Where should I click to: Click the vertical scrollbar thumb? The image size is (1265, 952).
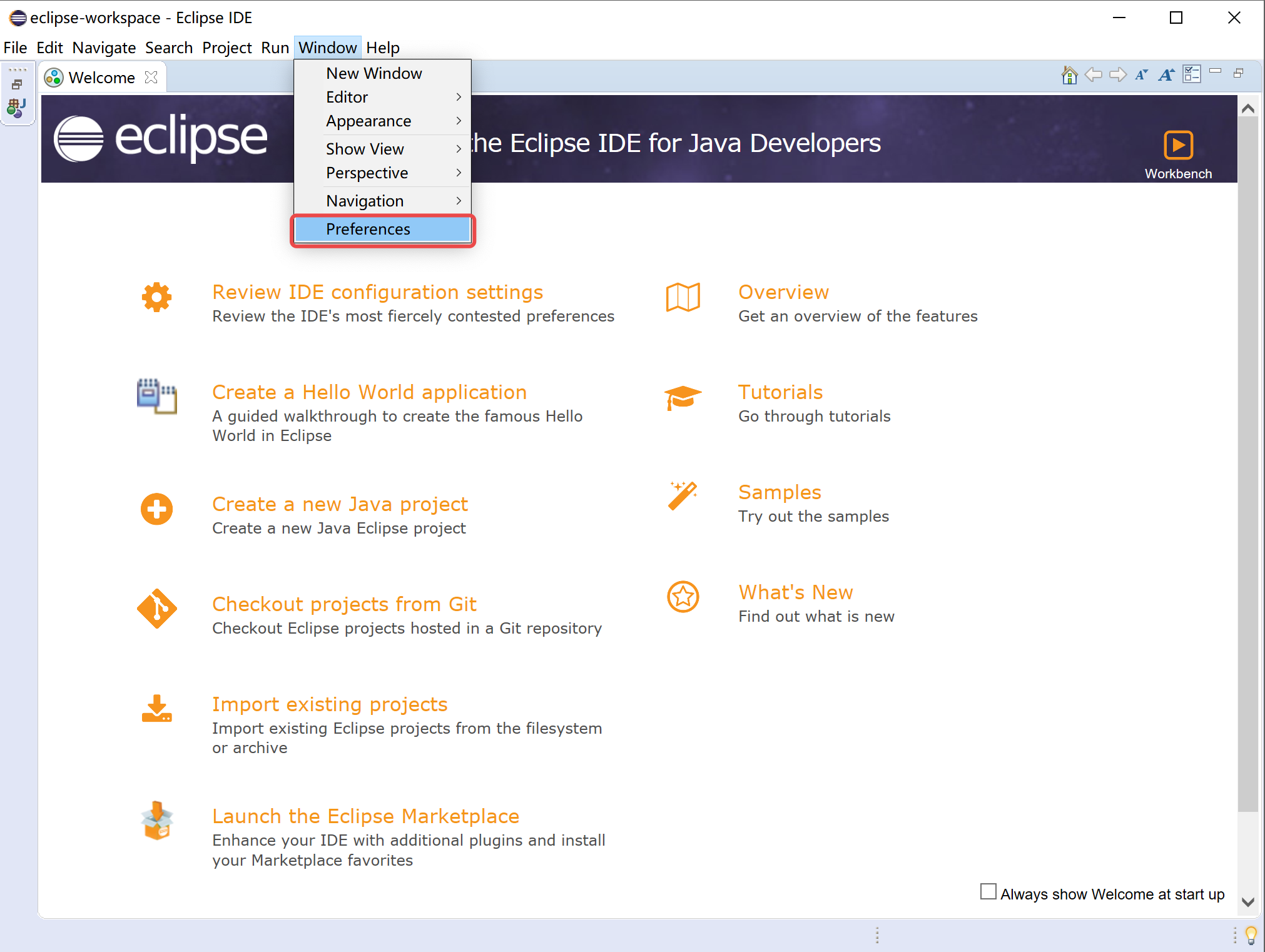coord(1247,463)
